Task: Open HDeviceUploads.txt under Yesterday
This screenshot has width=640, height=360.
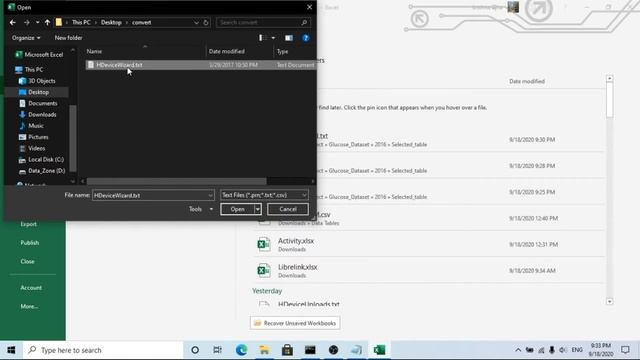Action: pos(309,304)
